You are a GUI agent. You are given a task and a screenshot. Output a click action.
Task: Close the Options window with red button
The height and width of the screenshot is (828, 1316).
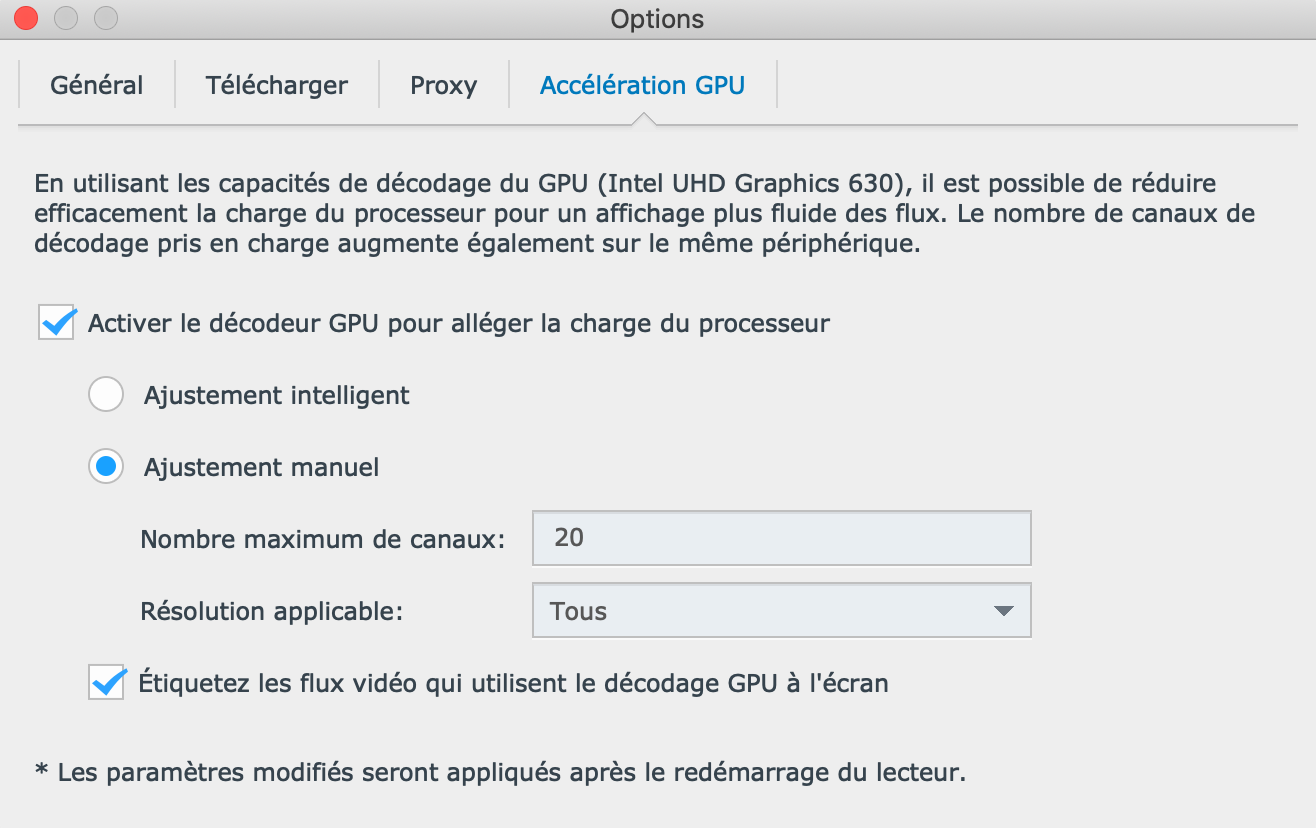pyautogui.click(x=26, y=18)
